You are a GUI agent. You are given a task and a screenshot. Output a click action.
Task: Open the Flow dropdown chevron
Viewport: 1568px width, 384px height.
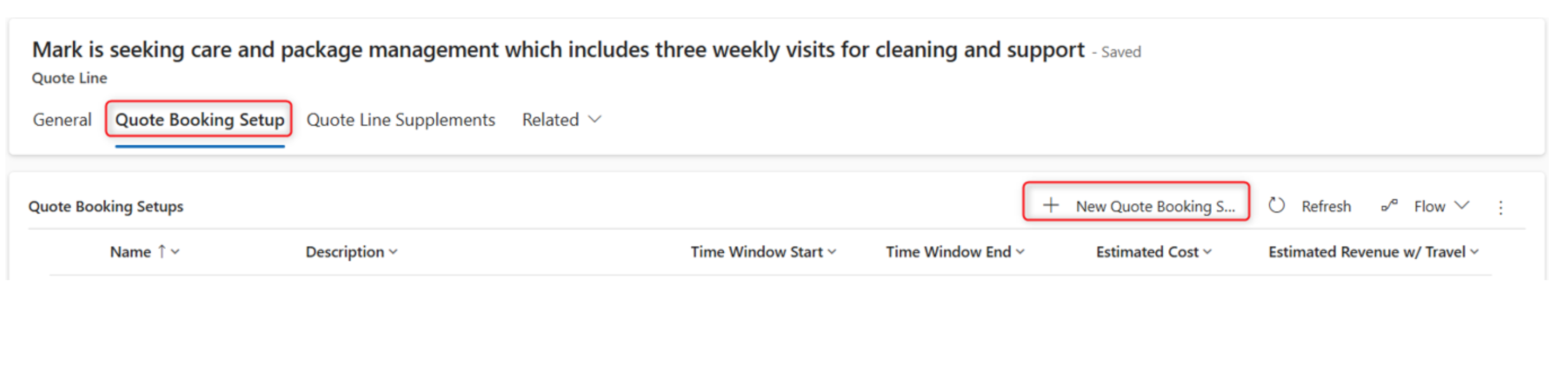1462,205
